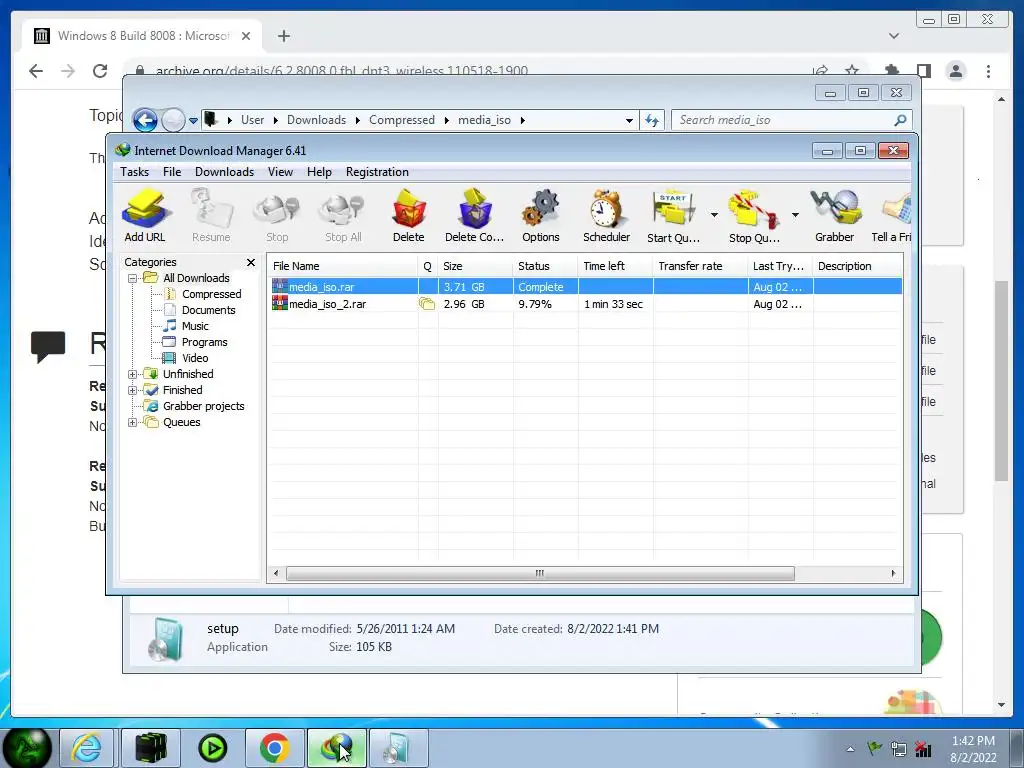Open the Help menu
The height and width of the screenshot is (768, 1024).
[x=319, y=172]
